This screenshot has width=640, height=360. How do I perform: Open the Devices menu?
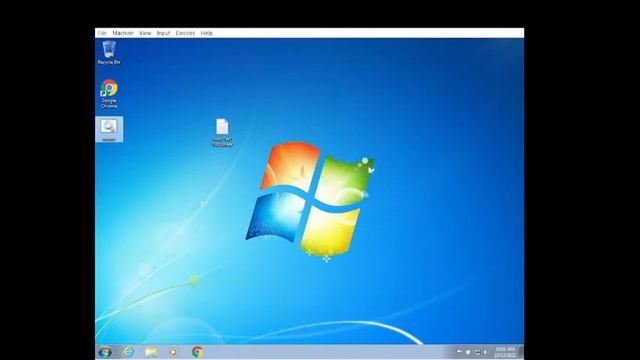coord(185,33)
